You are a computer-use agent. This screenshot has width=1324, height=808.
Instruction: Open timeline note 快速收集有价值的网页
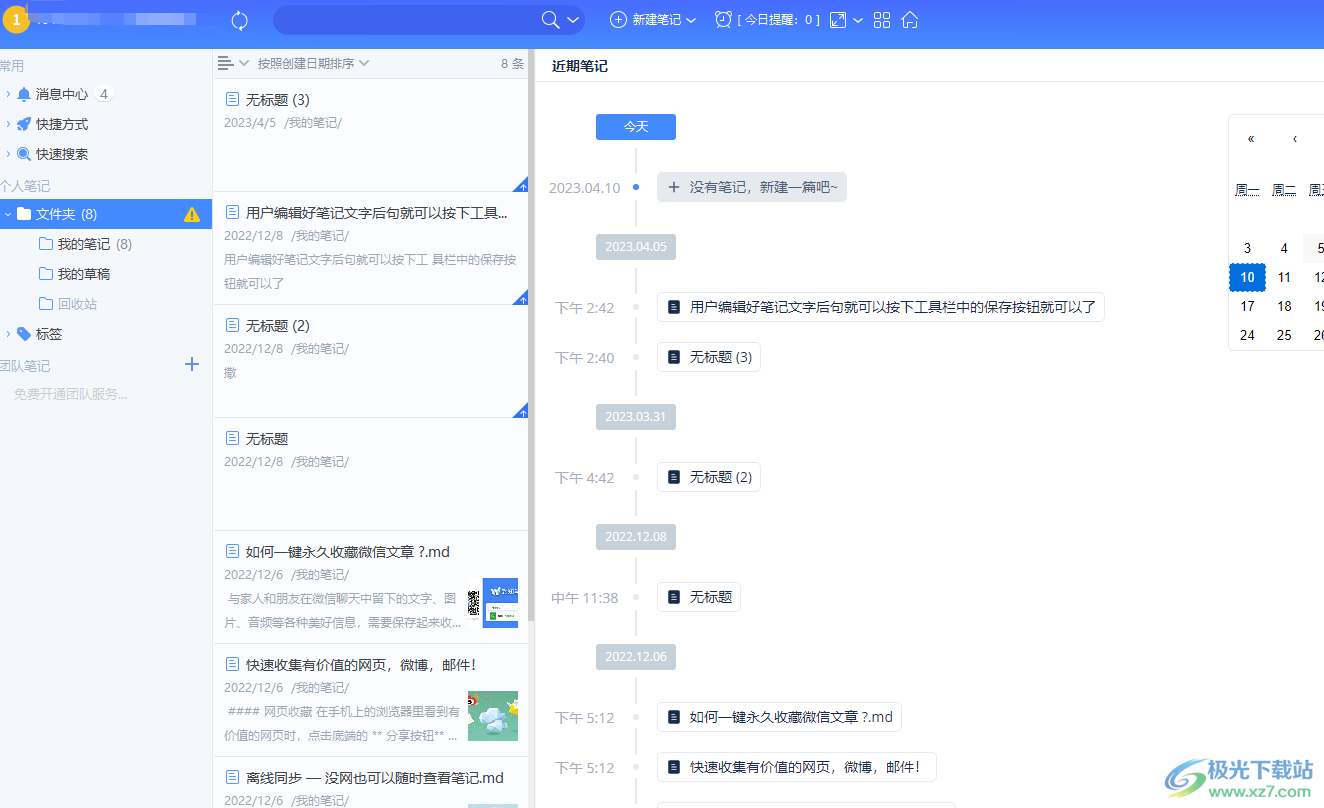pyautogui.click(x=797, y=767)
